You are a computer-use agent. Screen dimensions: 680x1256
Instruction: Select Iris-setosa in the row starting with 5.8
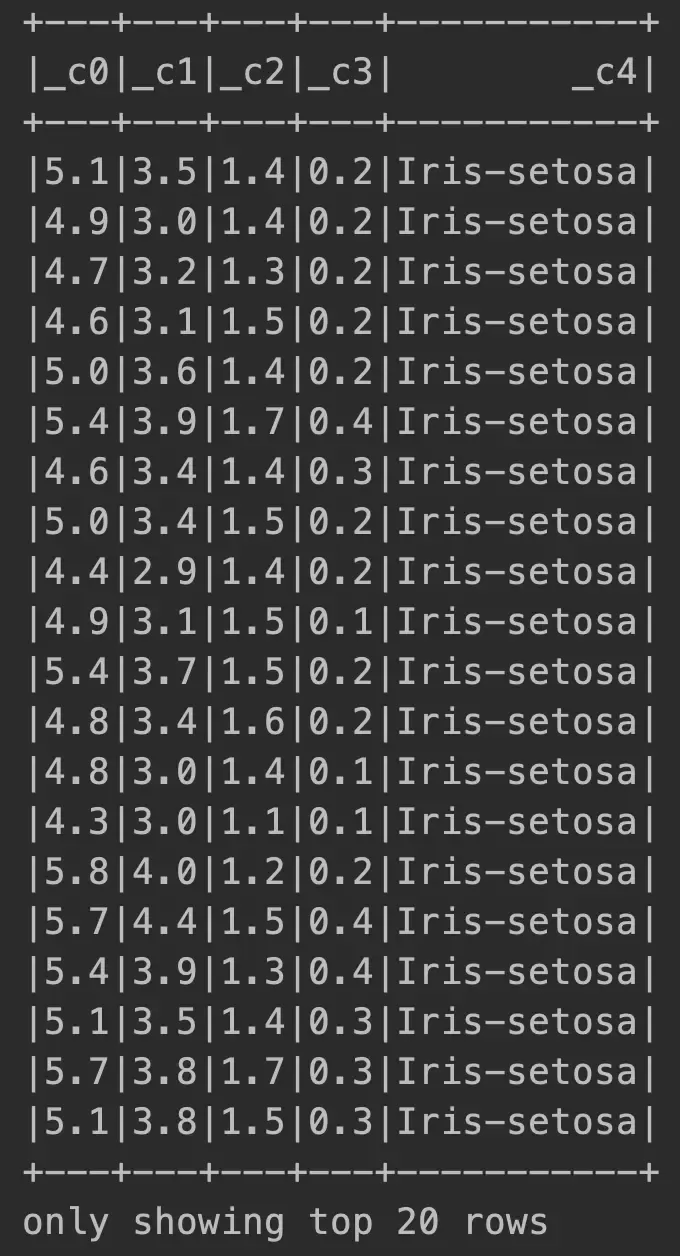click(518, 872)
